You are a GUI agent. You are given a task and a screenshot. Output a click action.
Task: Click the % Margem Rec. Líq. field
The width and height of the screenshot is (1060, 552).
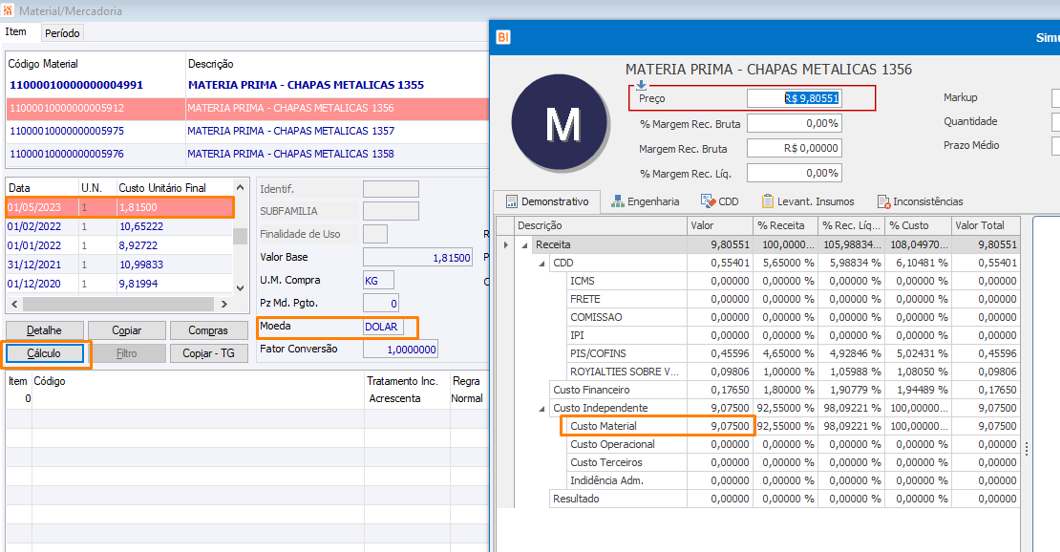[x=794, y=173]
